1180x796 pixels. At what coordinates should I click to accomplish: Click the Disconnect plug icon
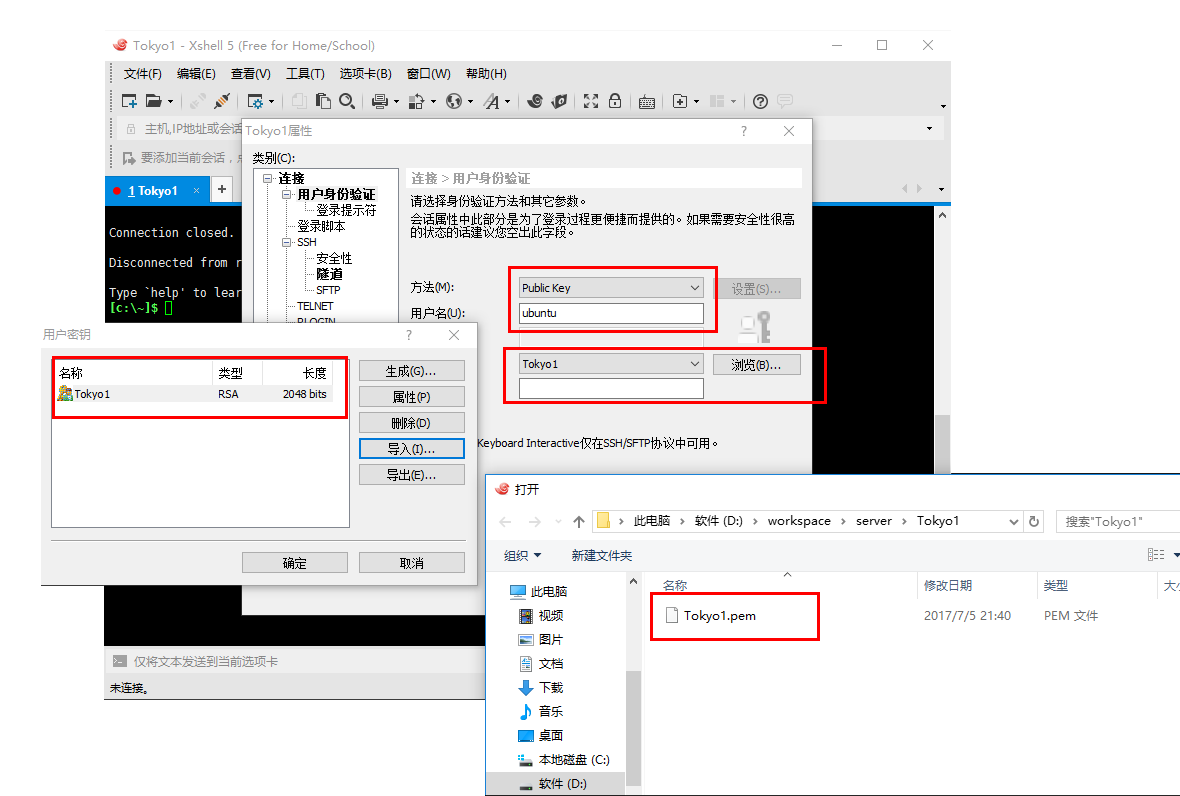click(222, 101)
